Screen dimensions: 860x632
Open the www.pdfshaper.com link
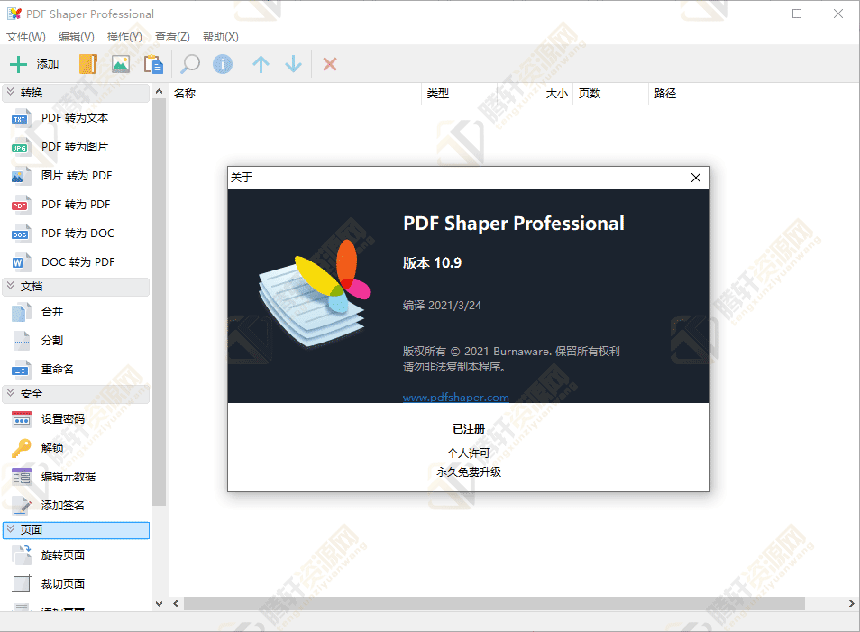[x=455, y=397]
